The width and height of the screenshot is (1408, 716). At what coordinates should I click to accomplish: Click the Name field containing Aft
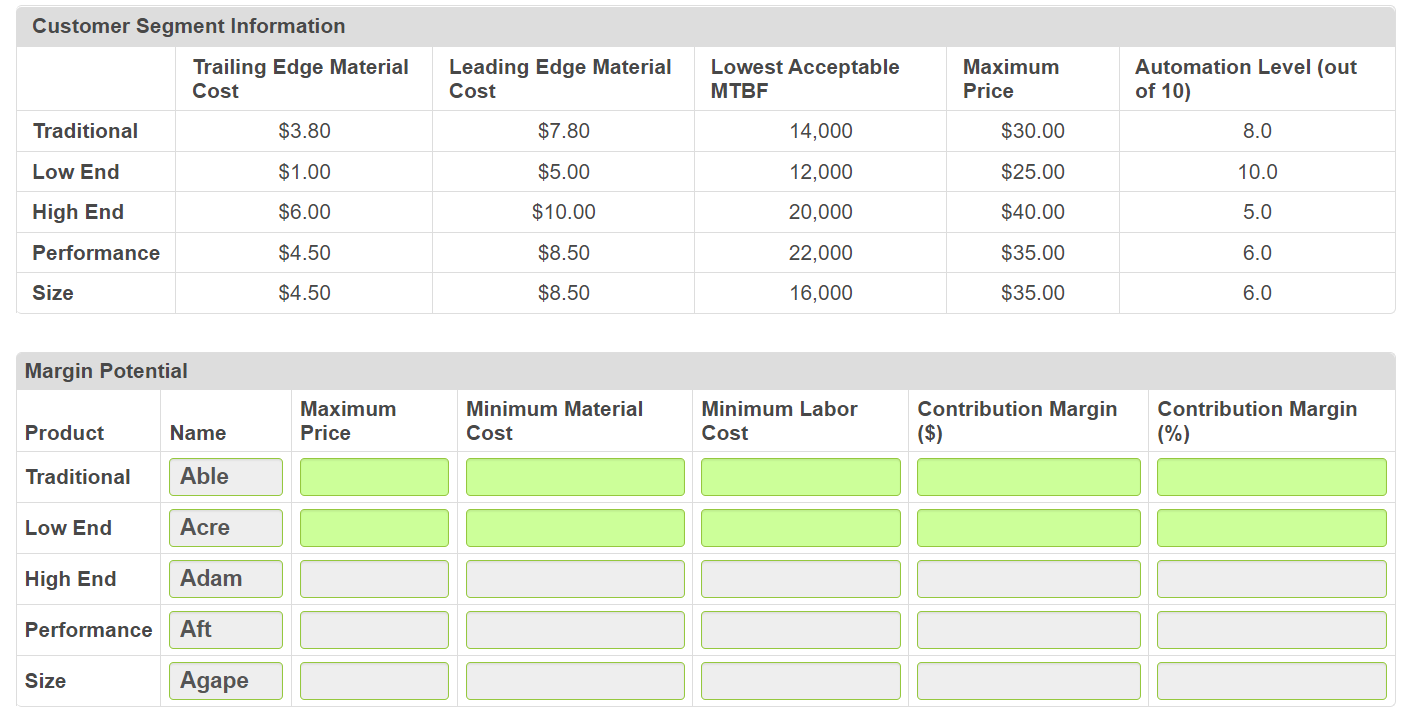[225, 629]
